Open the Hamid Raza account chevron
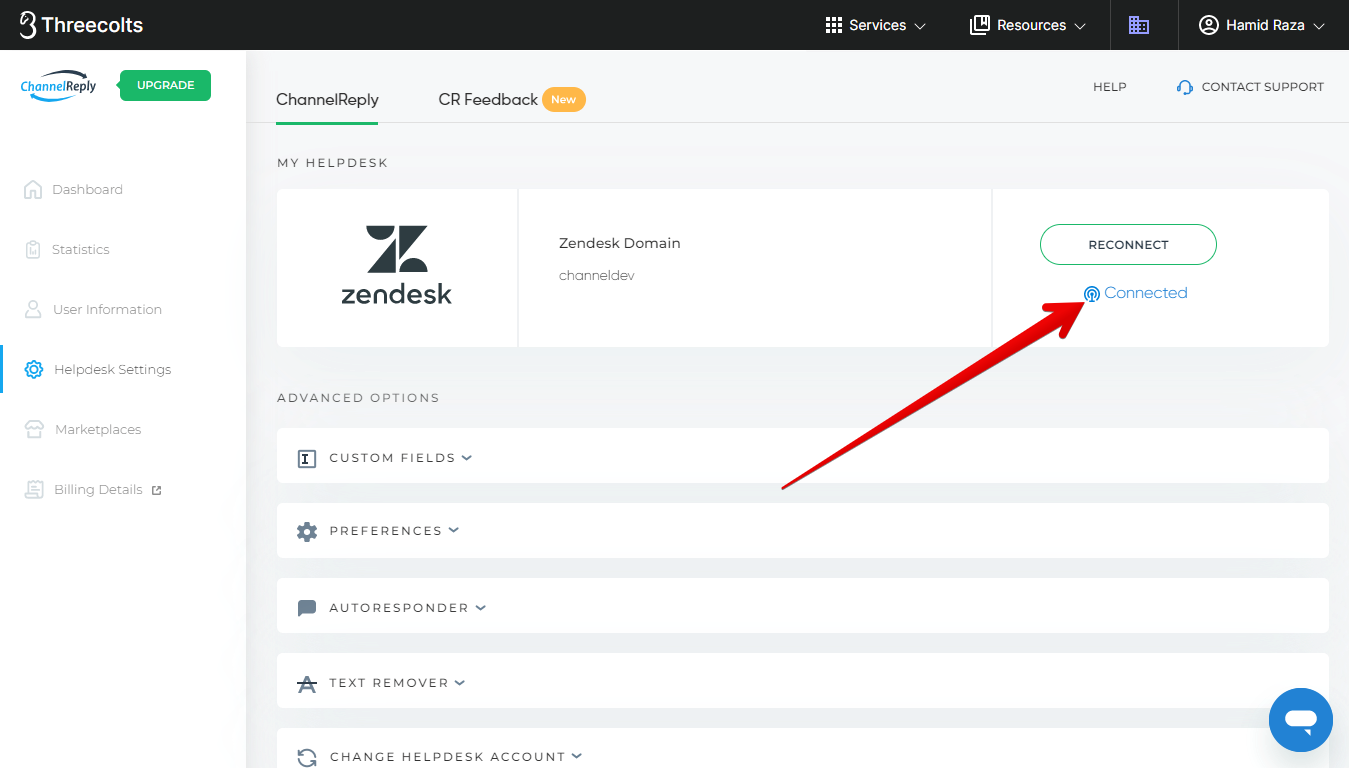This screenshot has height=768, width=1349. (x=1318, y=26)
